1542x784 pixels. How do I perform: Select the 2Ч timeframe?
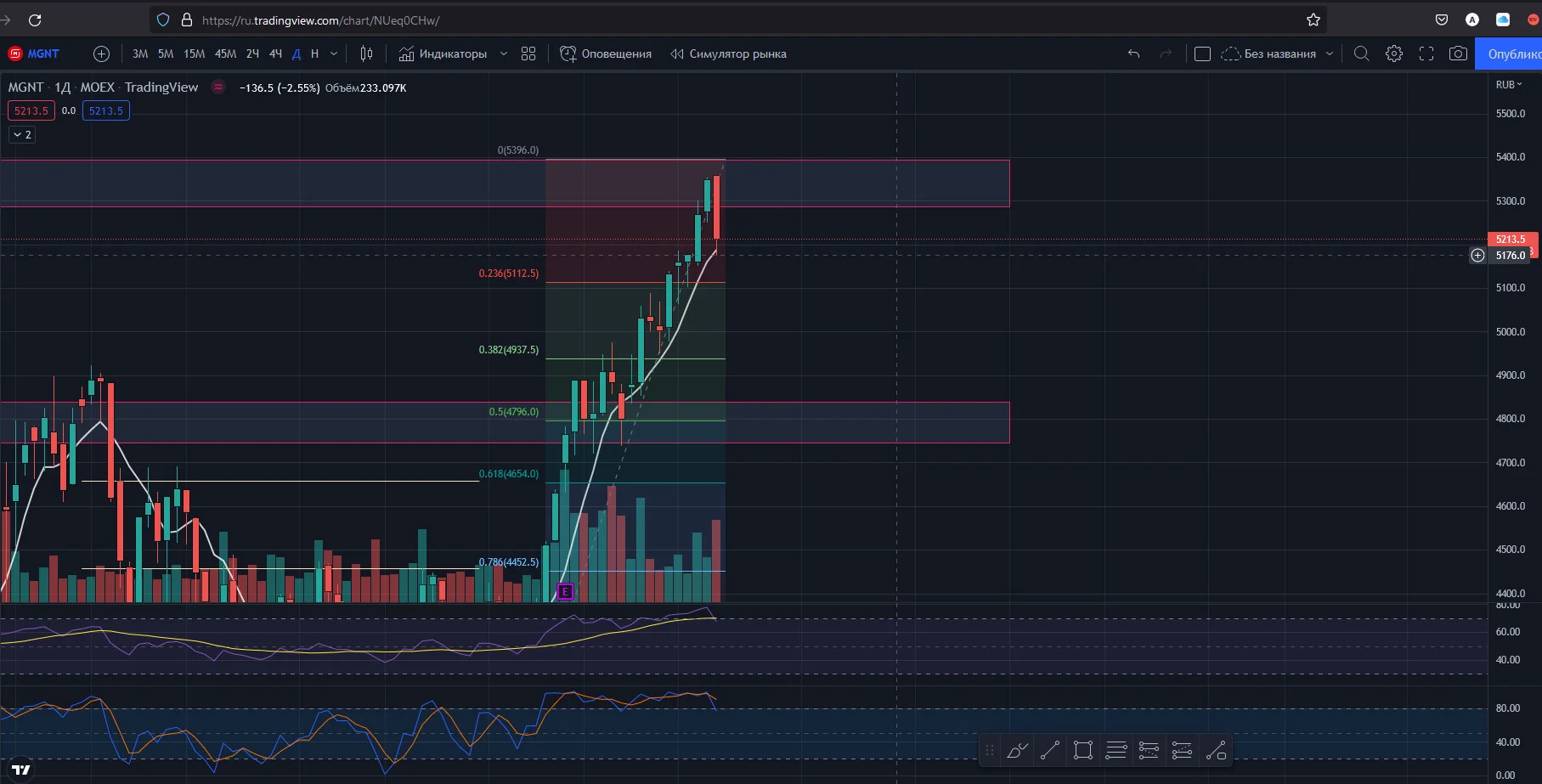252,54
